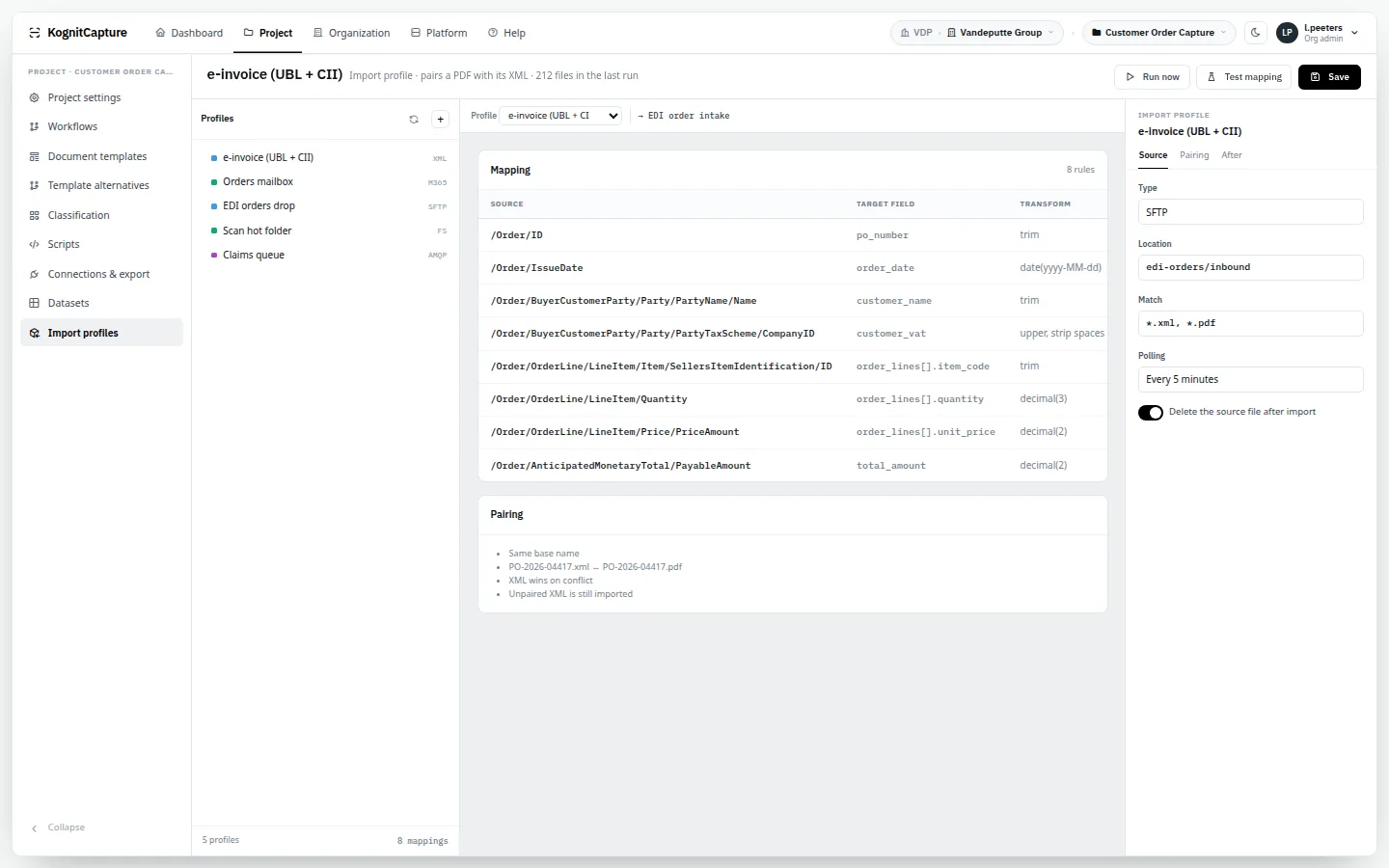The width and height of the screenshot is (1389, 868).
Task: Refresh the Profiles list
Action: click(414, 120)
